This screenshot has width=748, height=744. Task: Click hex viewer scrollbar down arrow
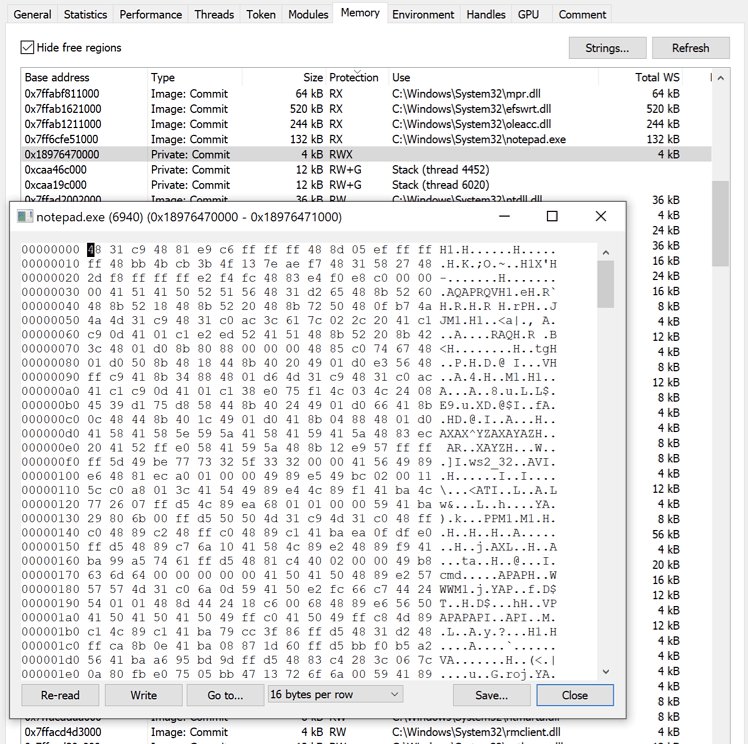coord(606,672)
